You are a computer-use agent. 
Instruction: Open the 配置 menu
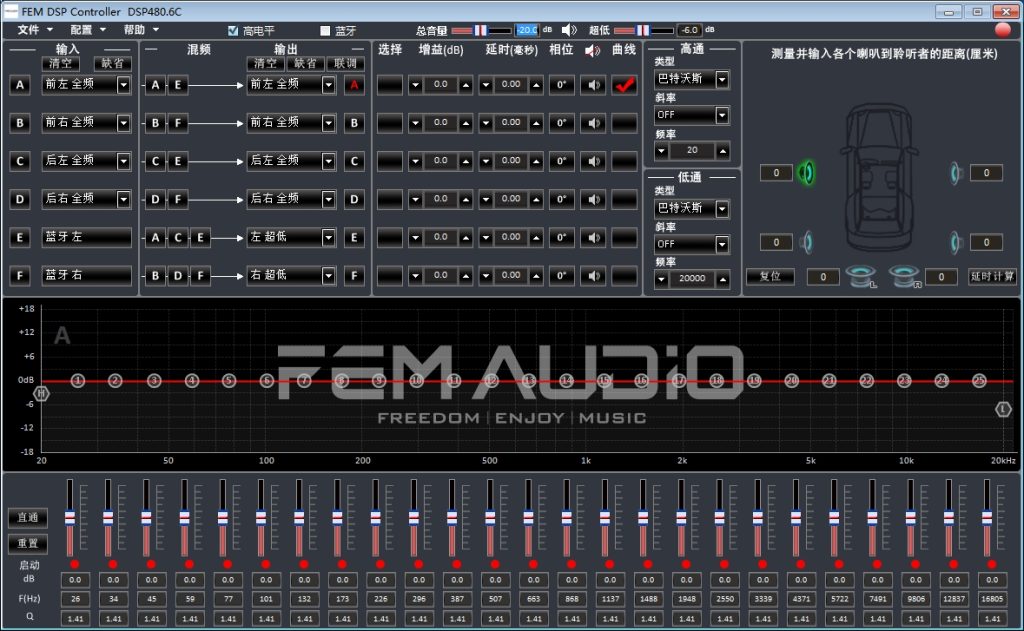pos(87,30)
